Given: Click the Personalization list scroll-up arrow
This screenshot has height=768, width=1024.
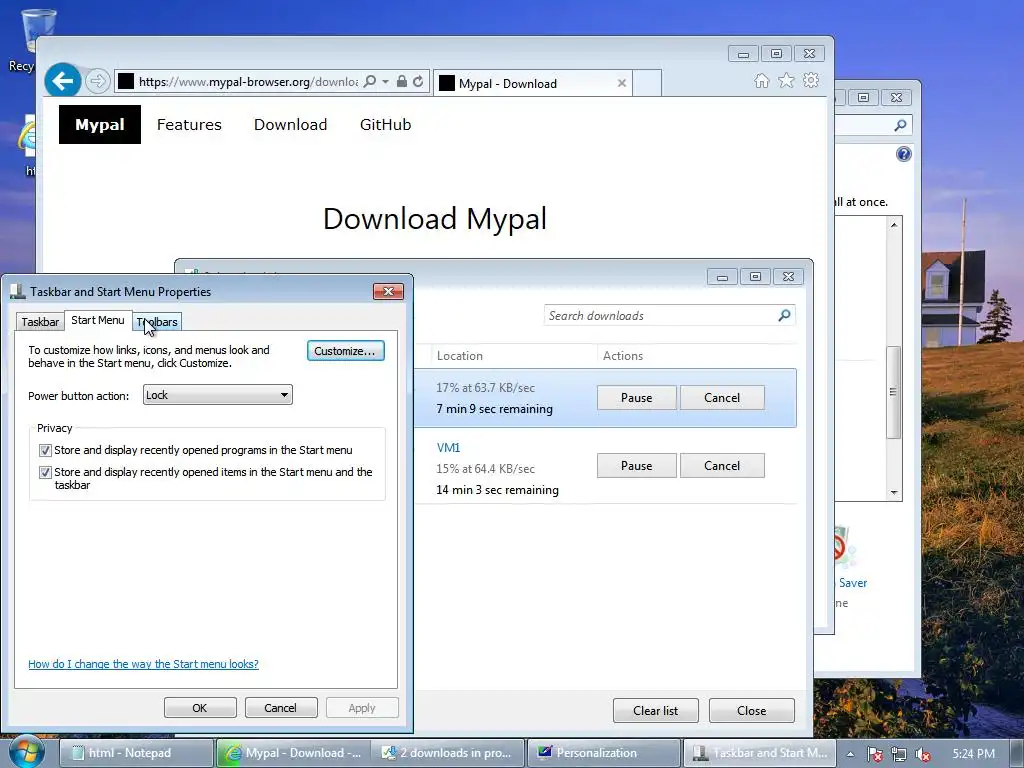Looking at the screenshot, I should point(894,225).
